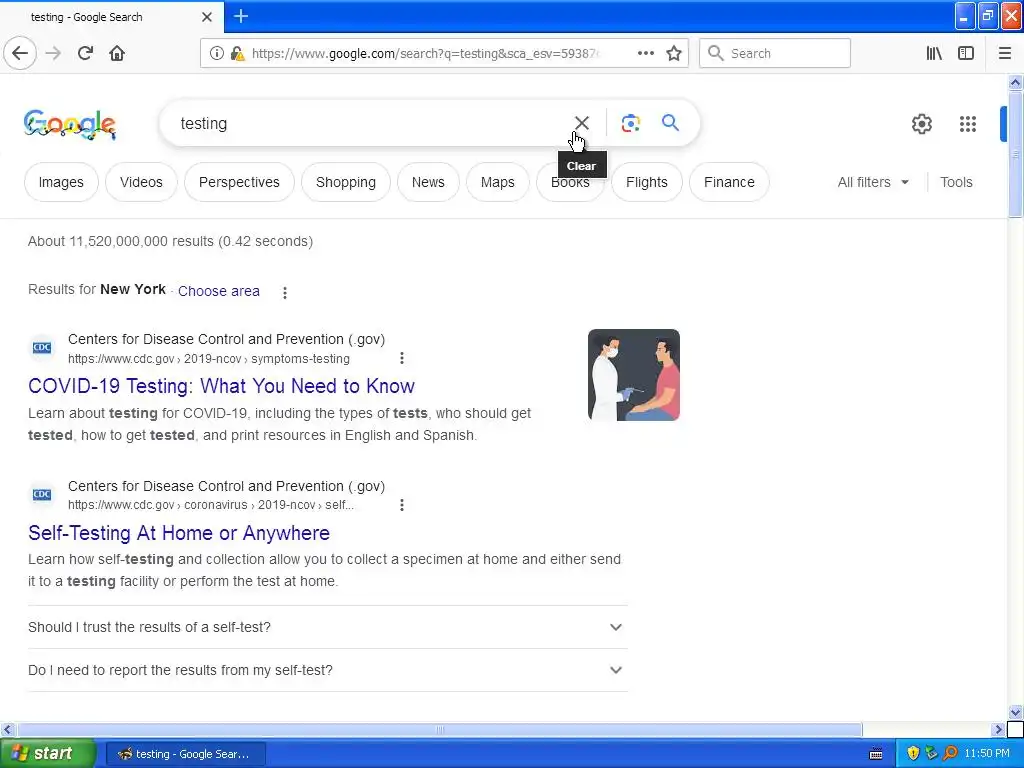Screen dimensions: 1024x768
Task: Show Finance results
Action: [x=729, y=182]
